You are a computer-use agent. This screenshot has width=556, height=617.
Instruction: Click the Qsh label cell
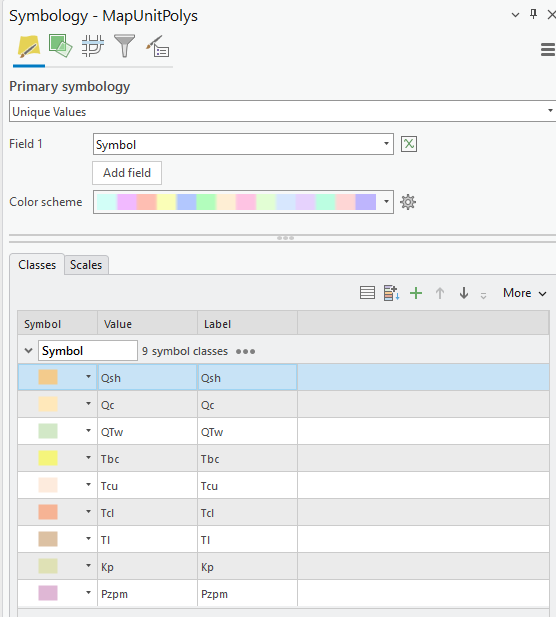pyautogui.click(x=248, y=377)
